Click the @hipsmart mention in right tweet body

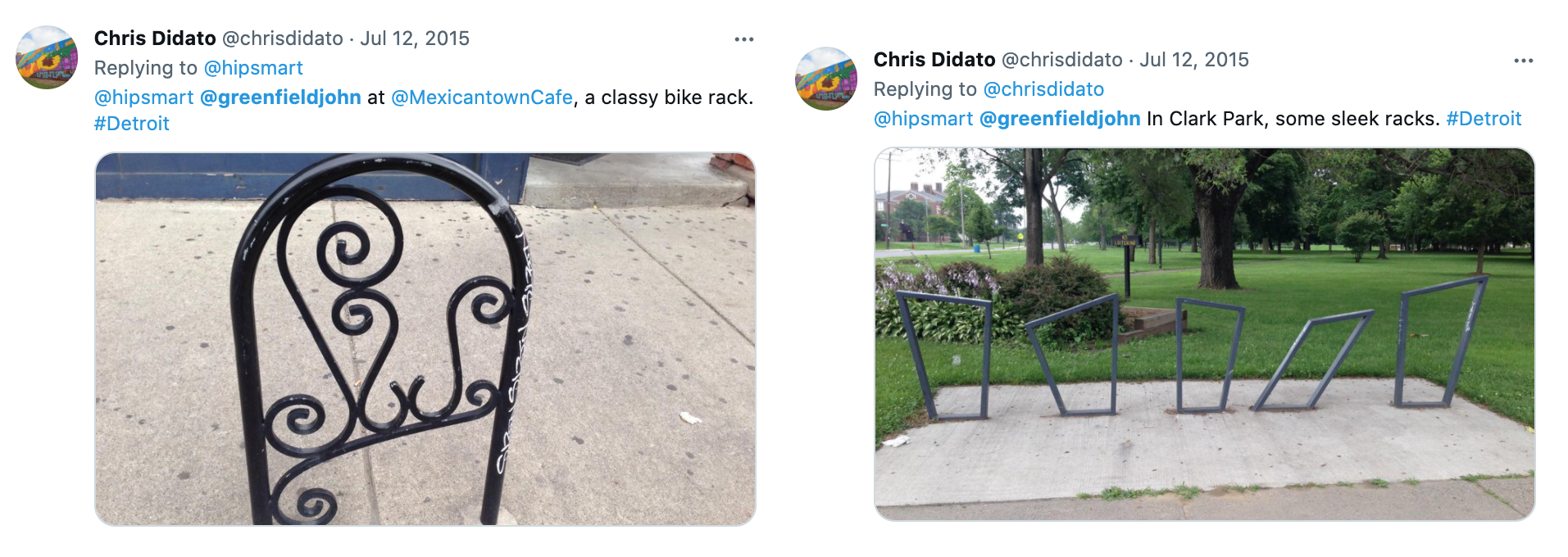[x=924, y=119]
